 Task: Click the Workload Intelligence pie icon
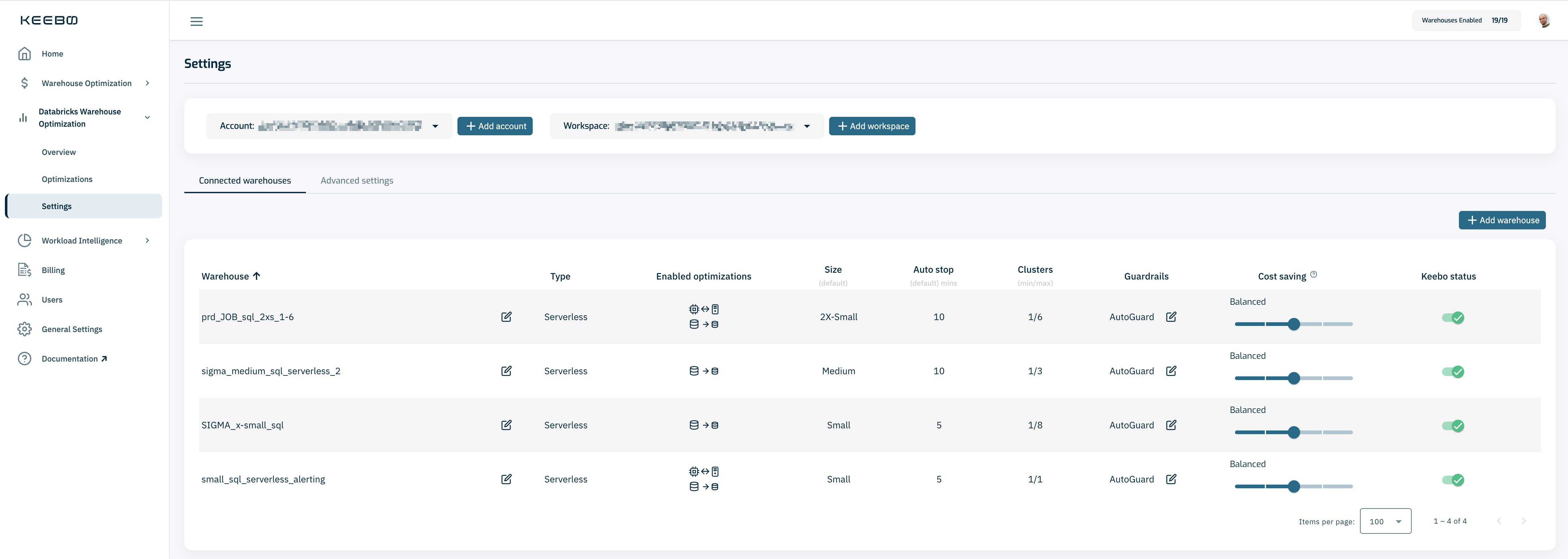pyautogui.click(x=24, y=240)
